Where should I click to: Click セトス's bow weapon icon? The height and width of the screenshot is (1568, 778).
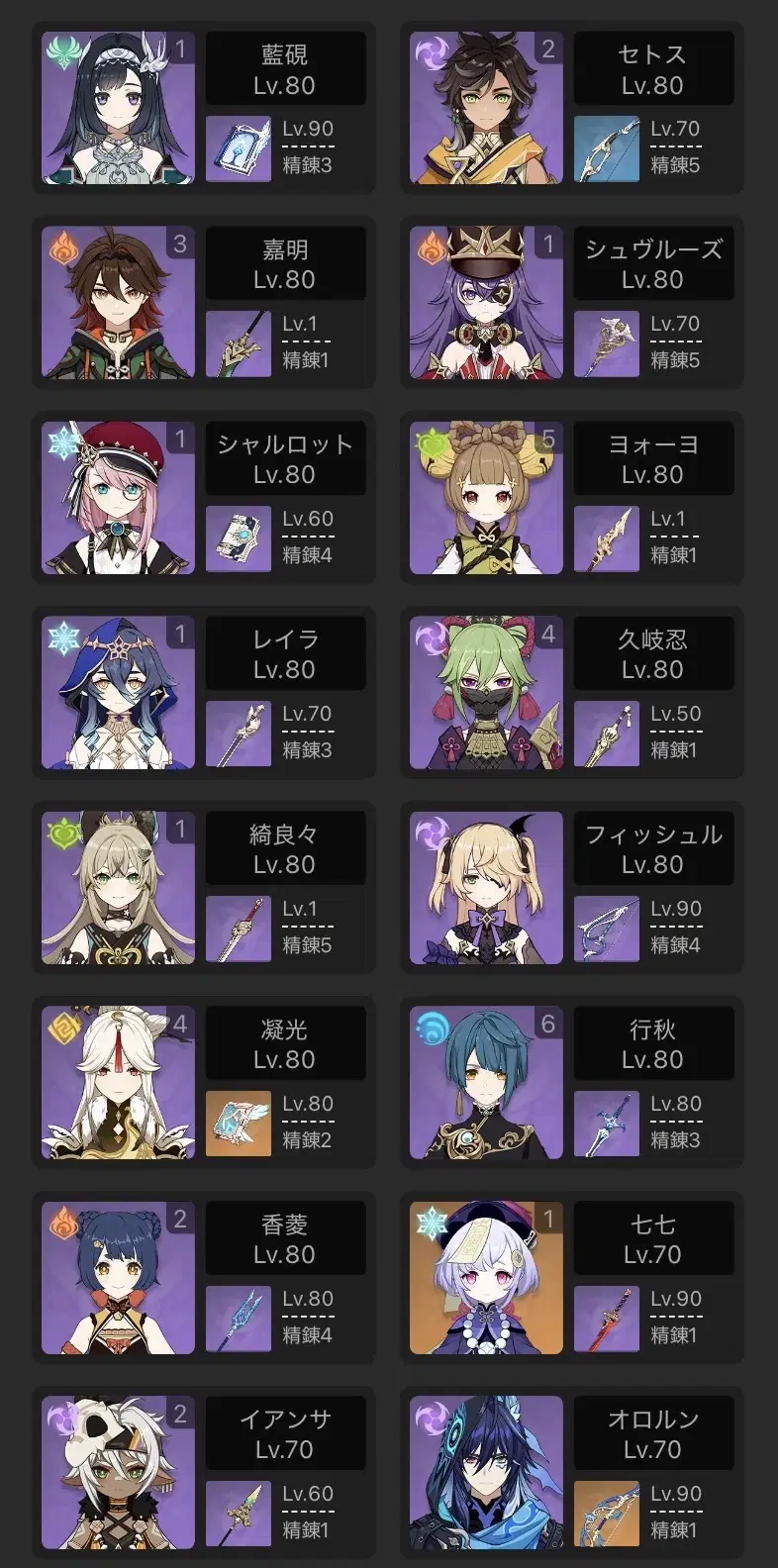coord(607,148)
